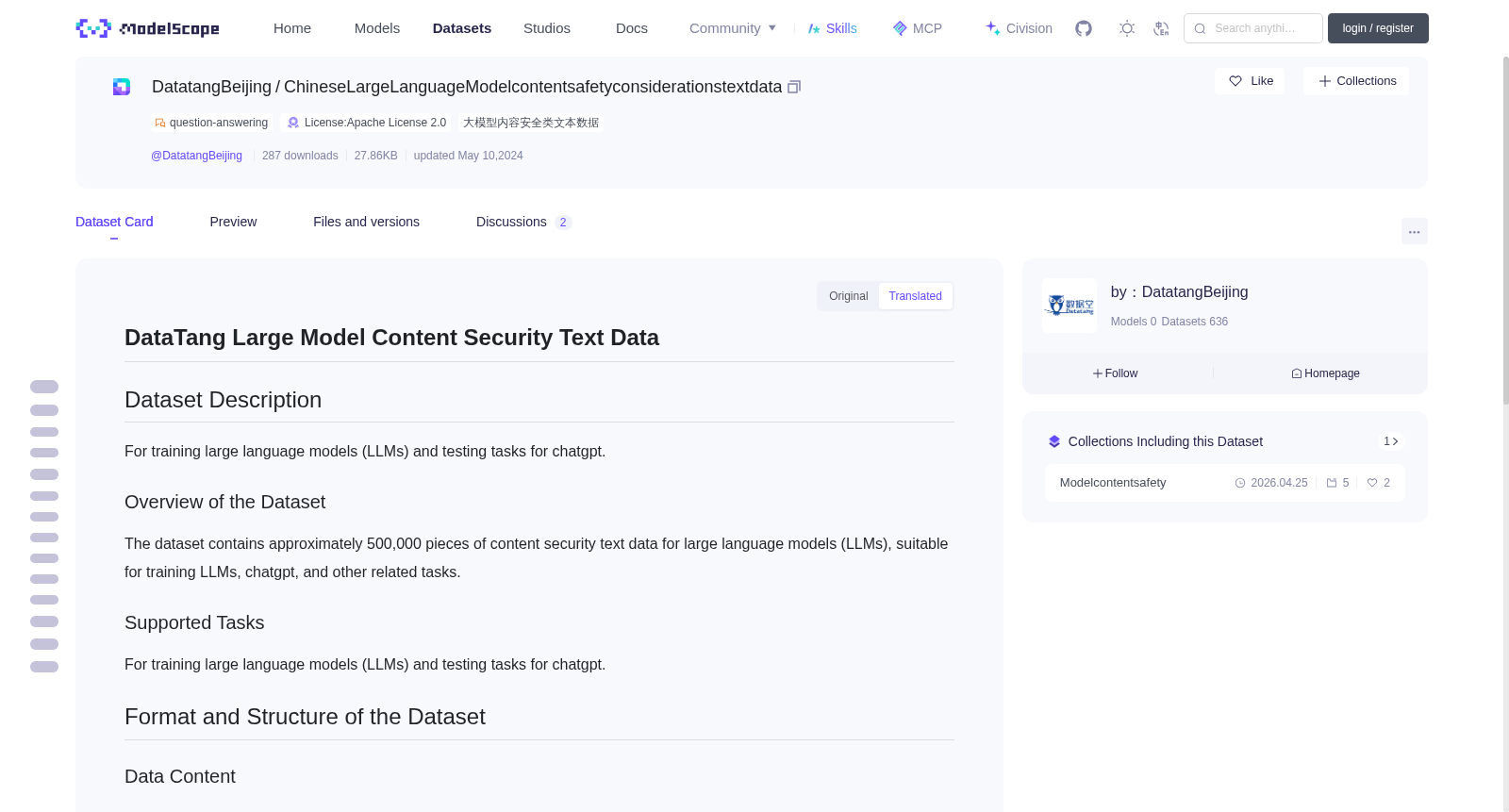Click the Collections stack icon in sidebar
Viewport: 1509px width, 812px height.
tap(1054, 441)
